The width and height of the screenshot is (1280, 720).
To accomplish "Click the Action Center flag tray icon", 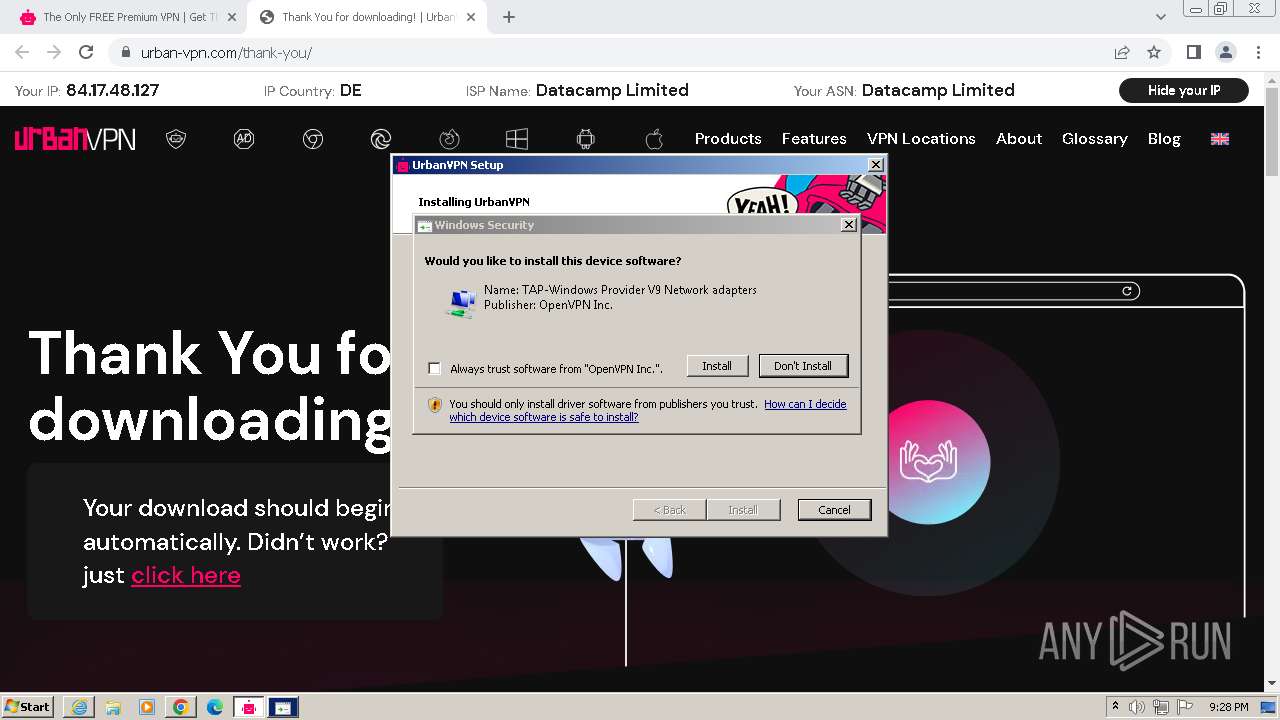I will coord(1184,707).
